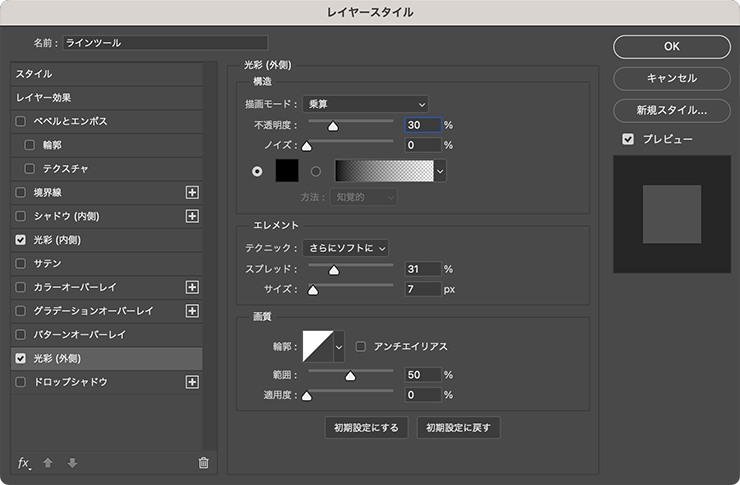Click the ノイズ slider handle
740x485 pixels.
[307, 147]
